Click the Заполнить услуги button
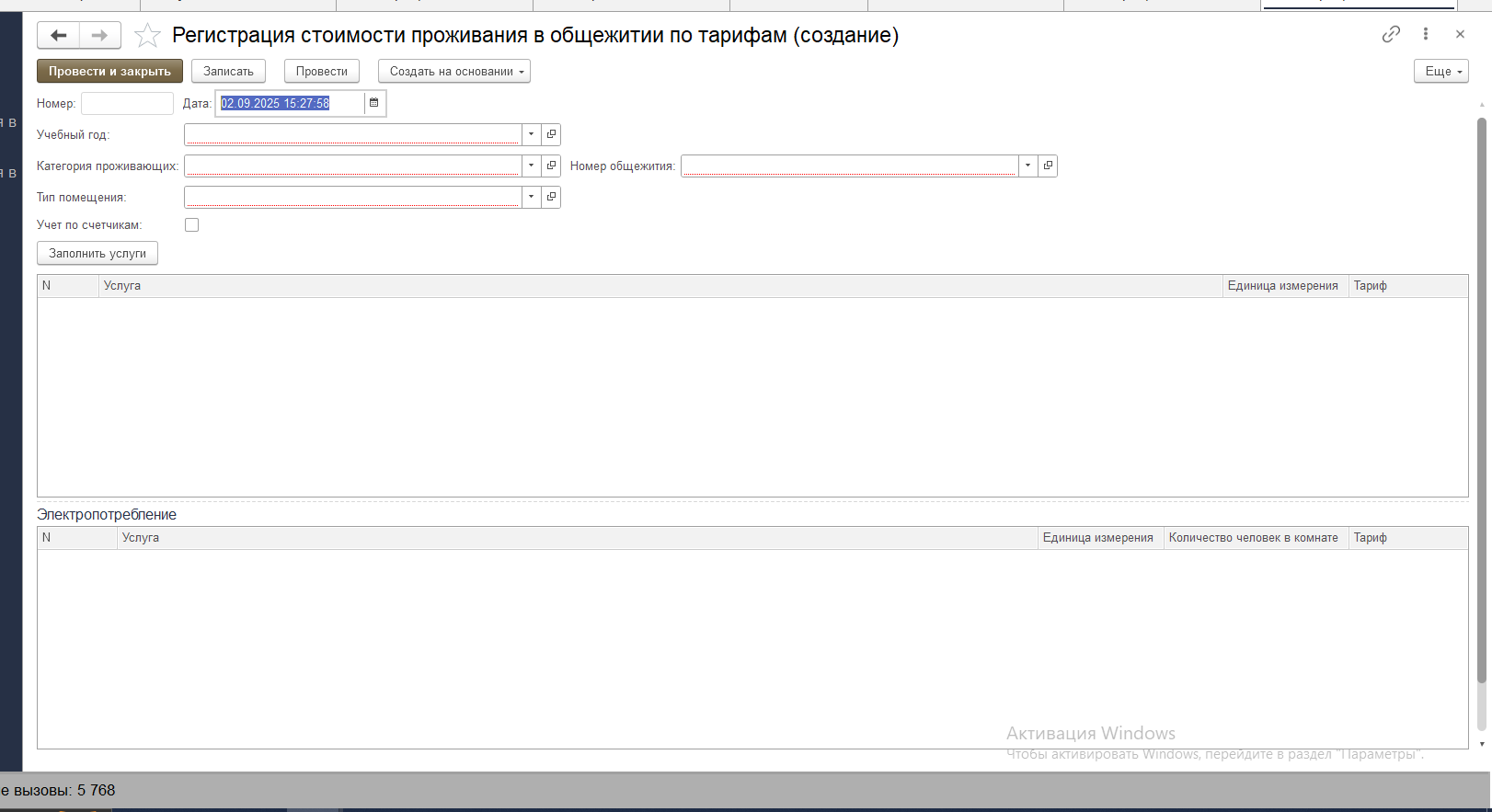 98,254
